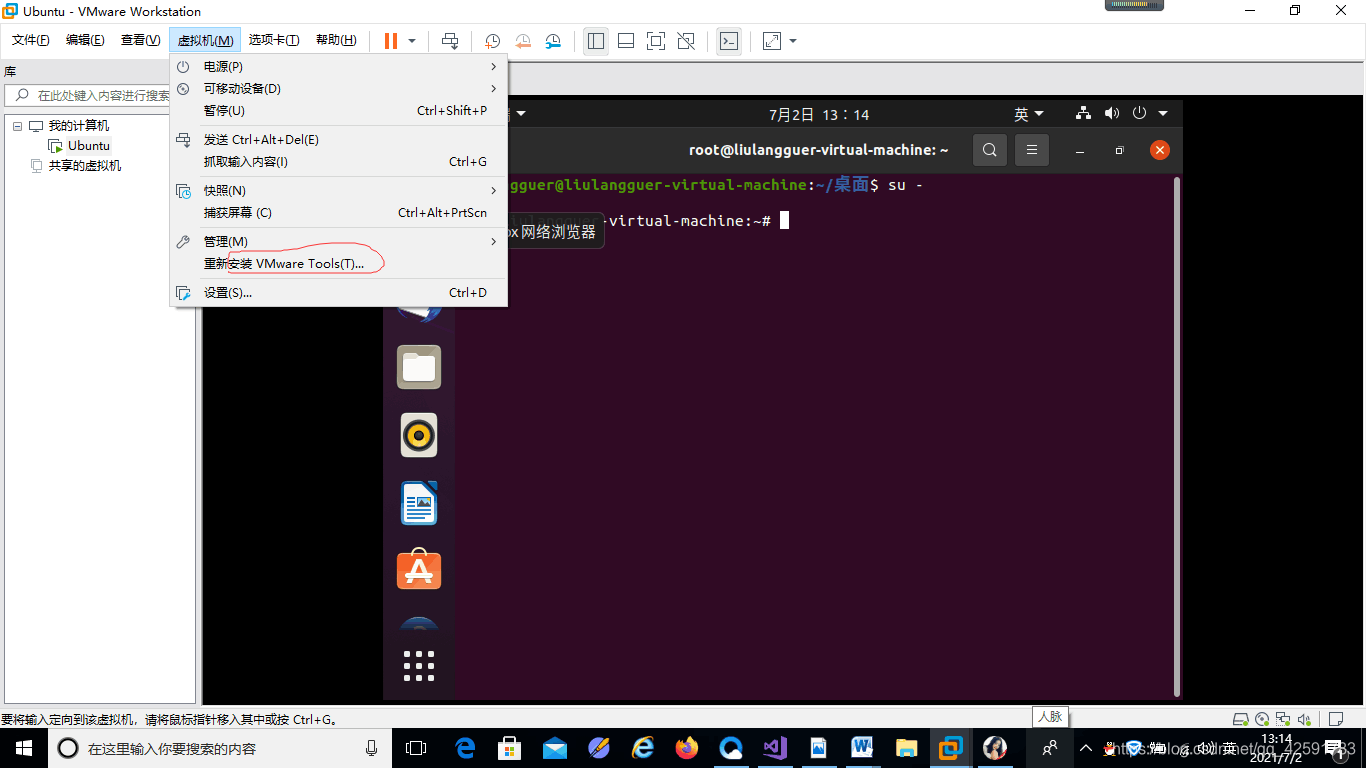The height and width of the screenshot is (768, 1366).
Task: Click the stretch guest display icon
Action: coord(772,41)
